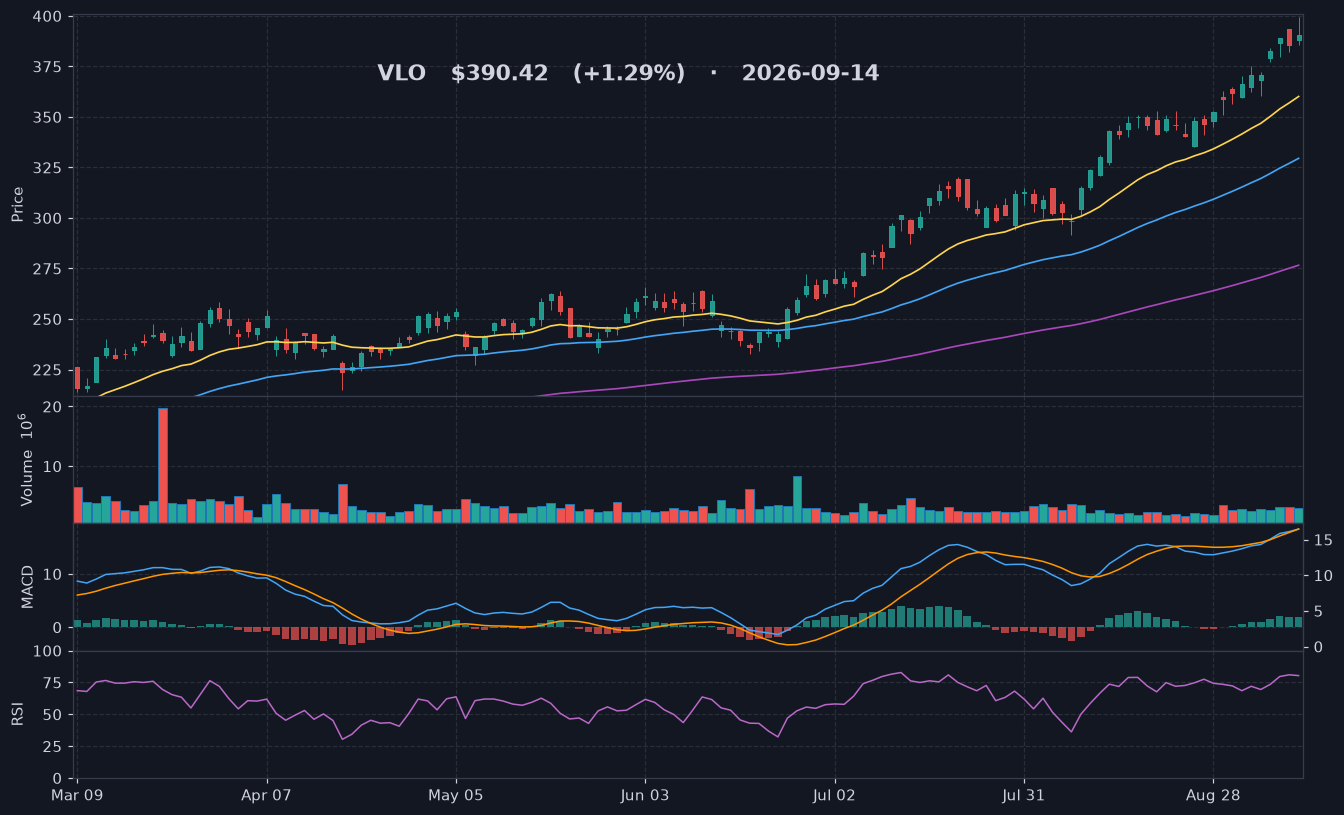Viewport: 1344px width, 815px height.
Task: Click the Volume axis title
Action: tap(27, 459)
